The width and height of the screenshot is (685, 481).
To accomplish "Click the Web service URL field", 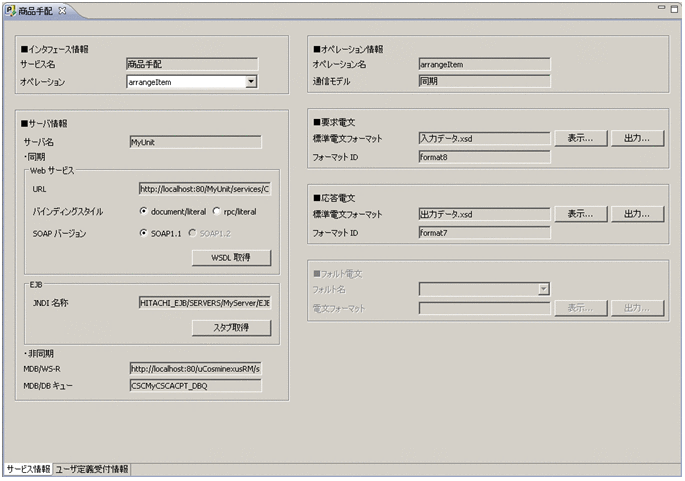I will [x=204, y=189].
